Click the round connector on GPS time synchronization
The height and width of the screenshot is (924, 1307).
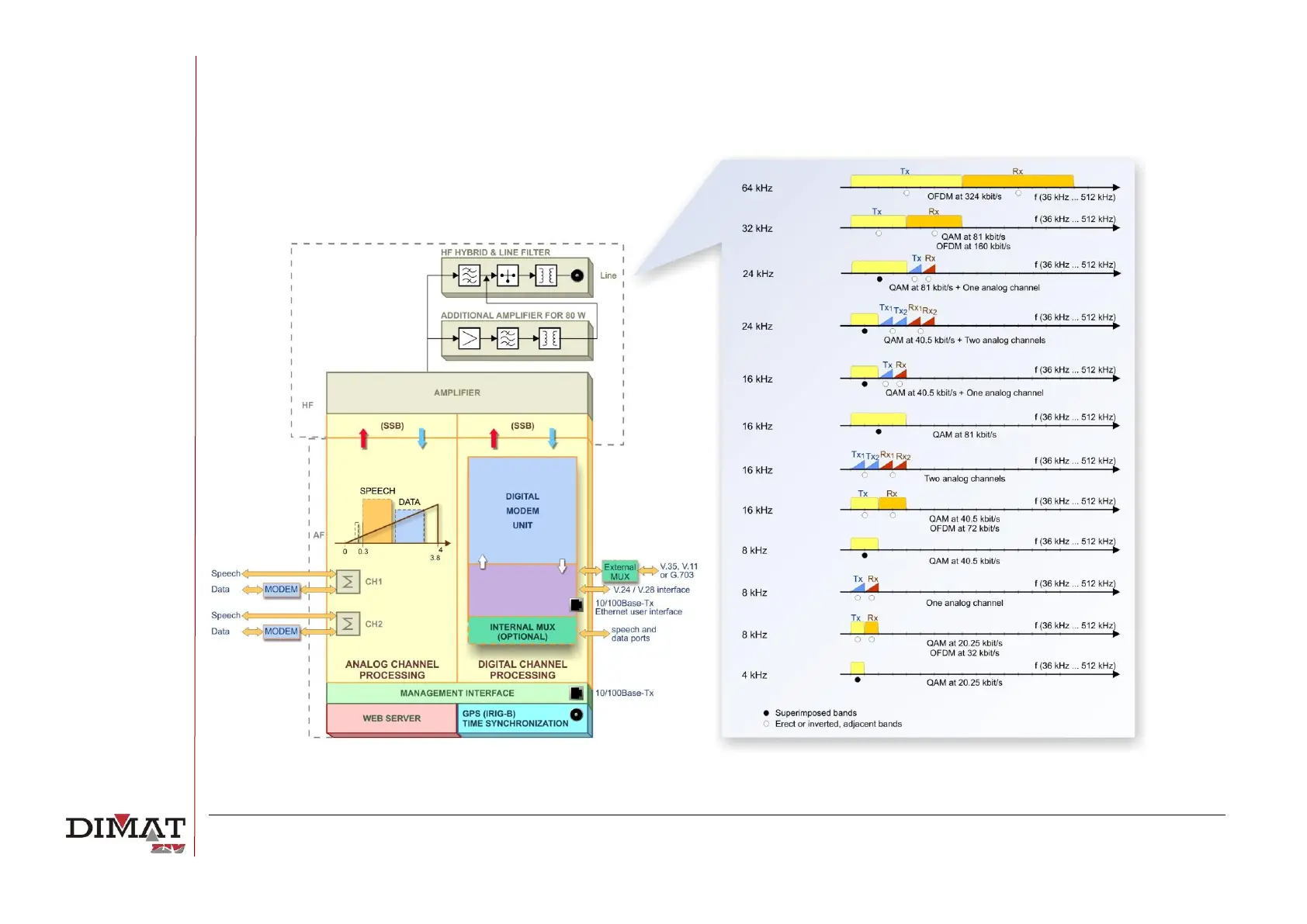[x=577, y=715]
